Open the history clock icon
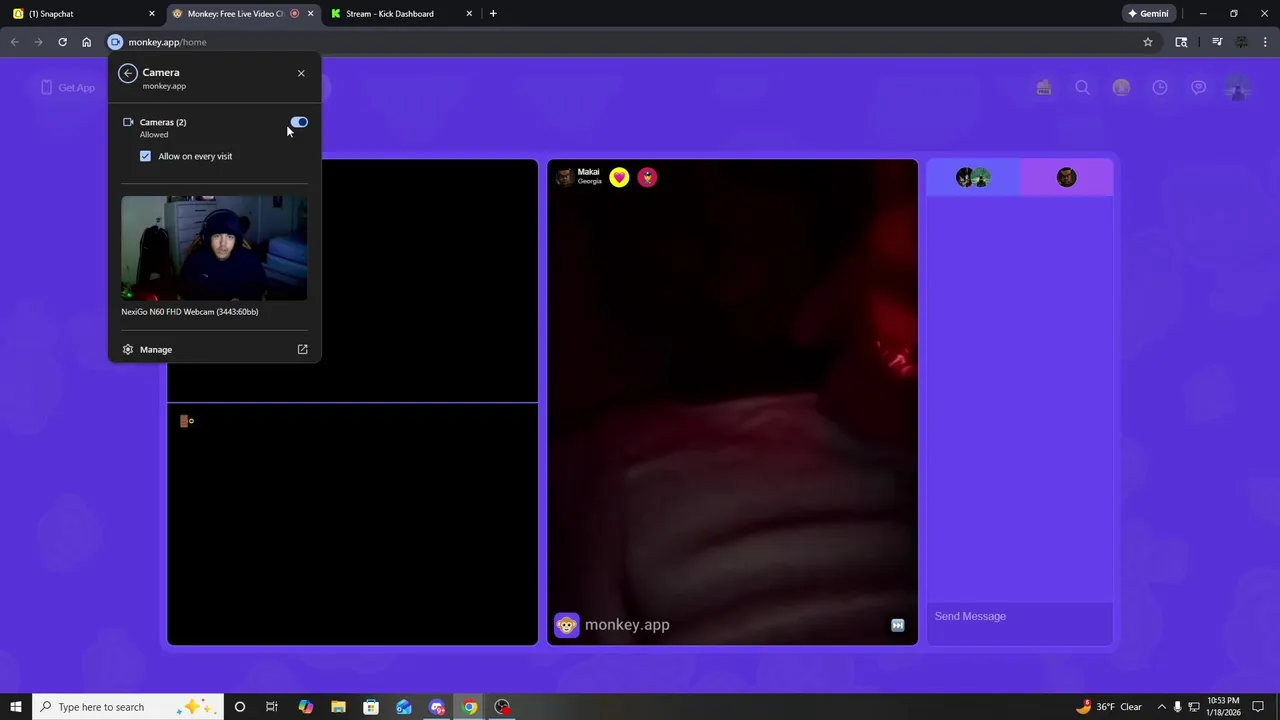 click(x=1160, y=87)
